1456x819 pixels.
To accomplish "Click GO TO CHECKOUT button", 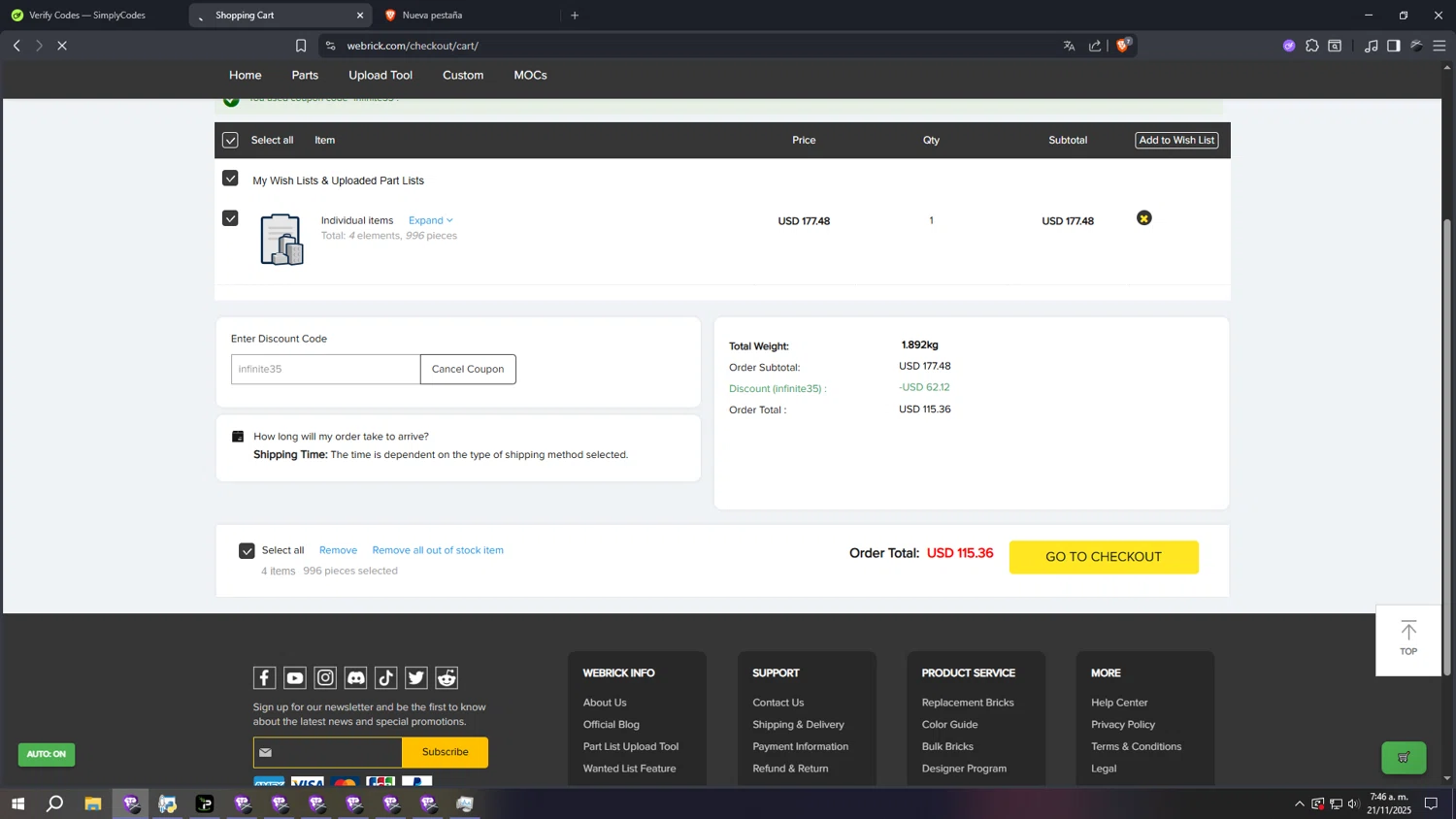I will 1104,557.
